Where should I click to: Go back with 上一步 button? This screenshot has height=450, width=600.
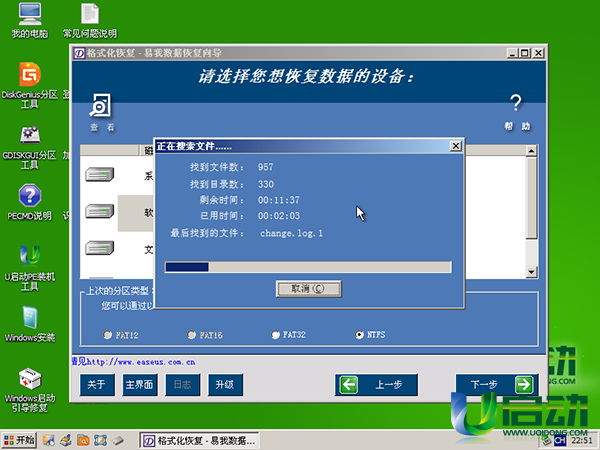pos(376,385)
